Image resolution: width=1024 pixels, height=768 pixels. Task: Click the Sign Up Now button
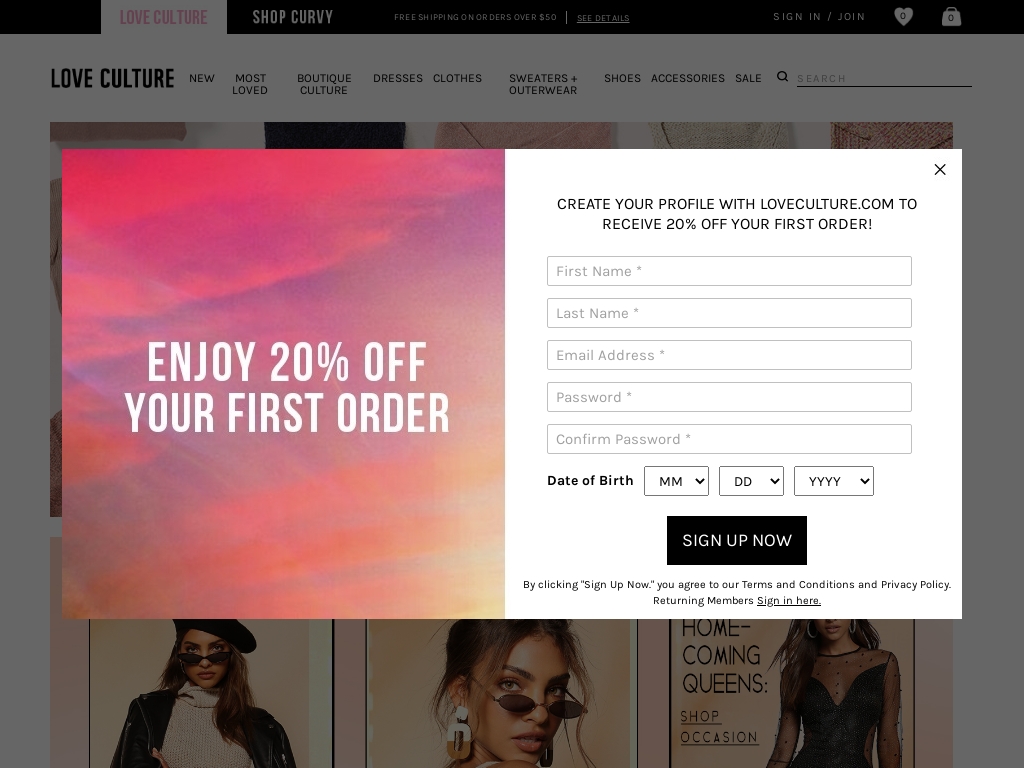(x=737, y=541)
